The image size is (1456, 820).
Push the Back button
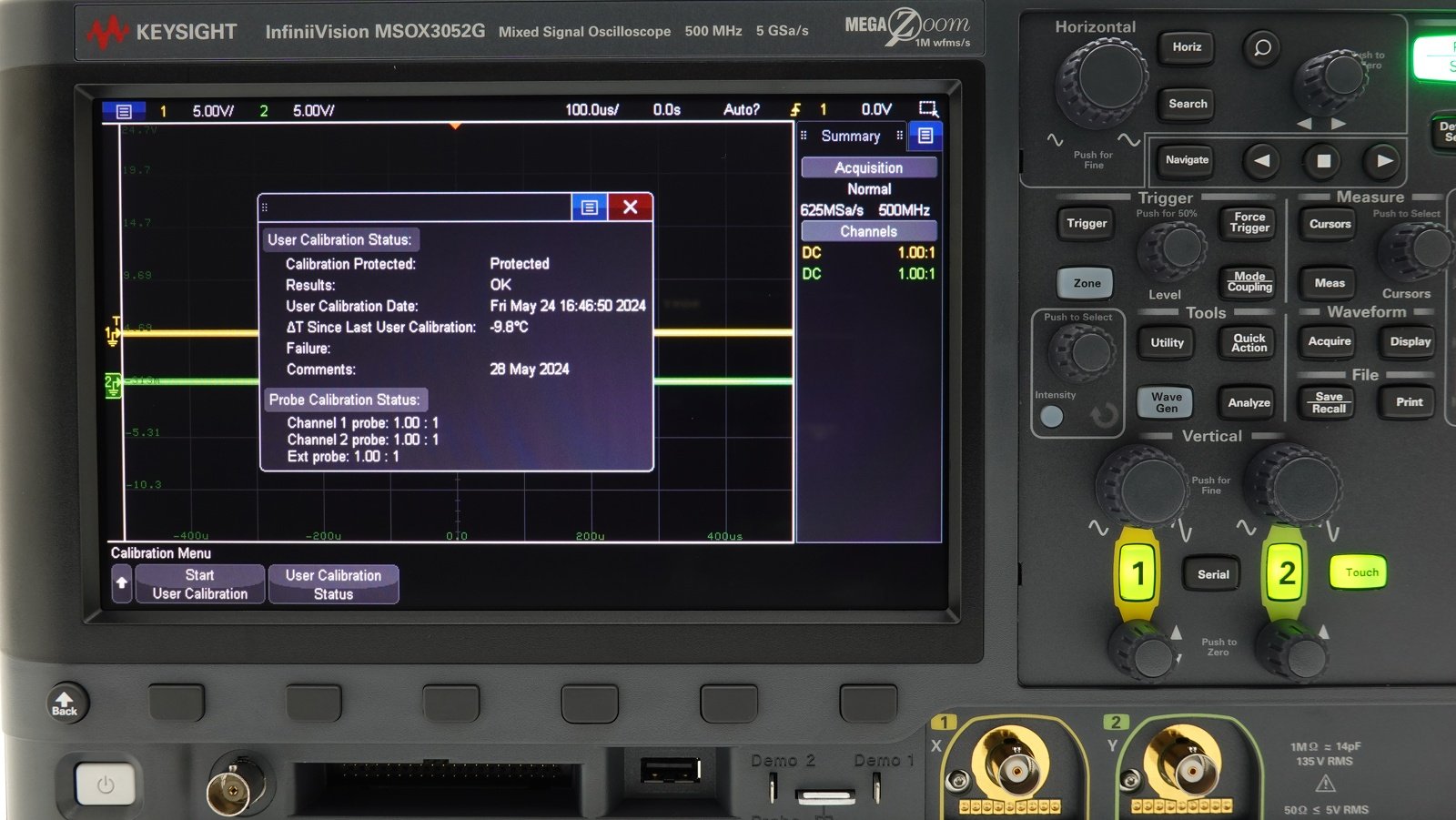click(65, 704)
